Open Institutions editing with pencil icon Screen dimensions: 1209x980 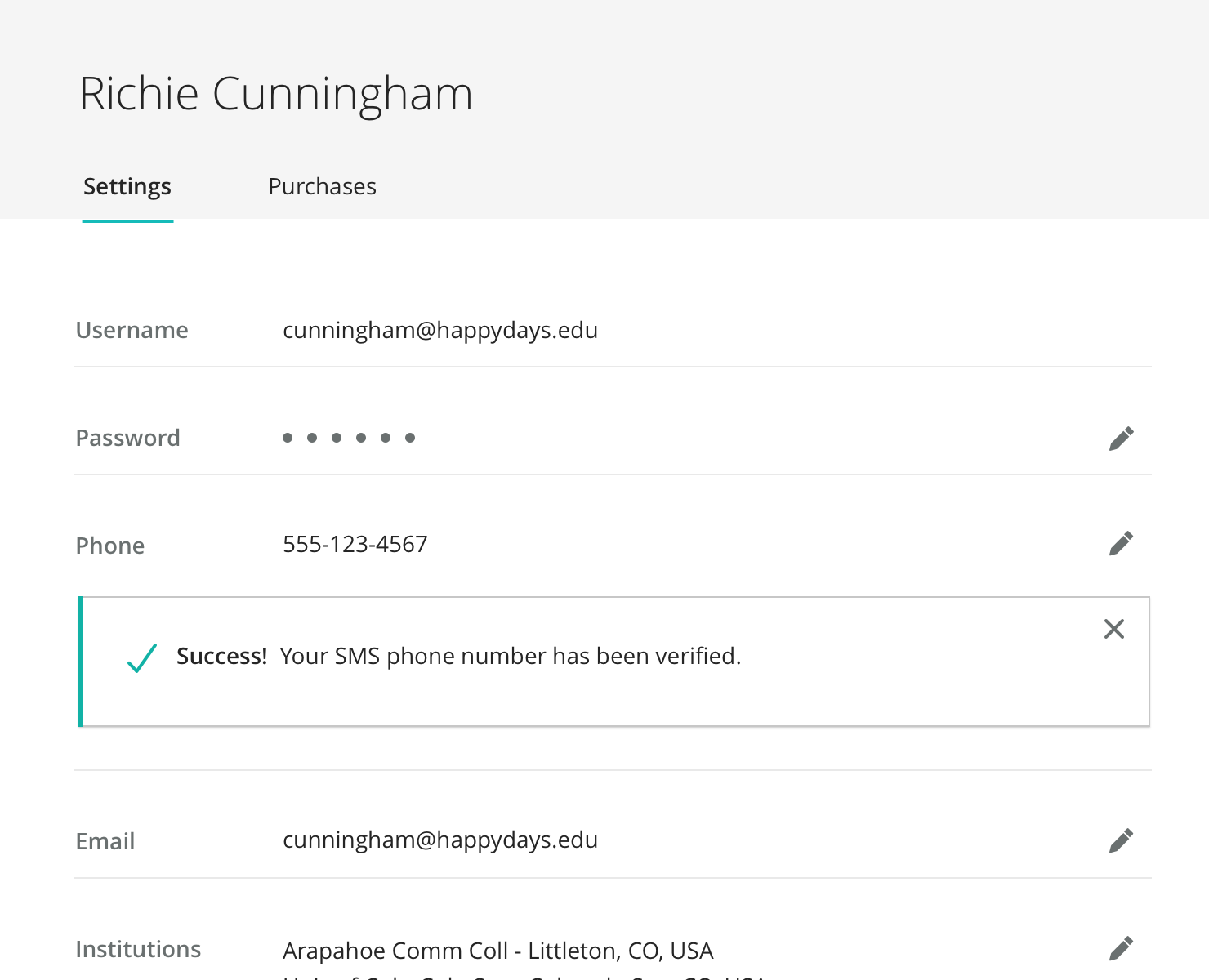tap(1121, 948)
